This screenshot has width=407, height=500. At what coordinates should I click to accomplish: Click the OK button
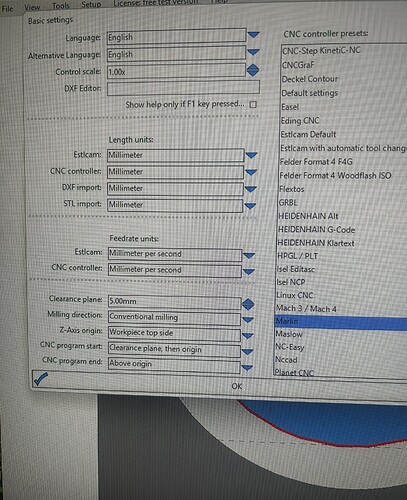click(237, 386)
